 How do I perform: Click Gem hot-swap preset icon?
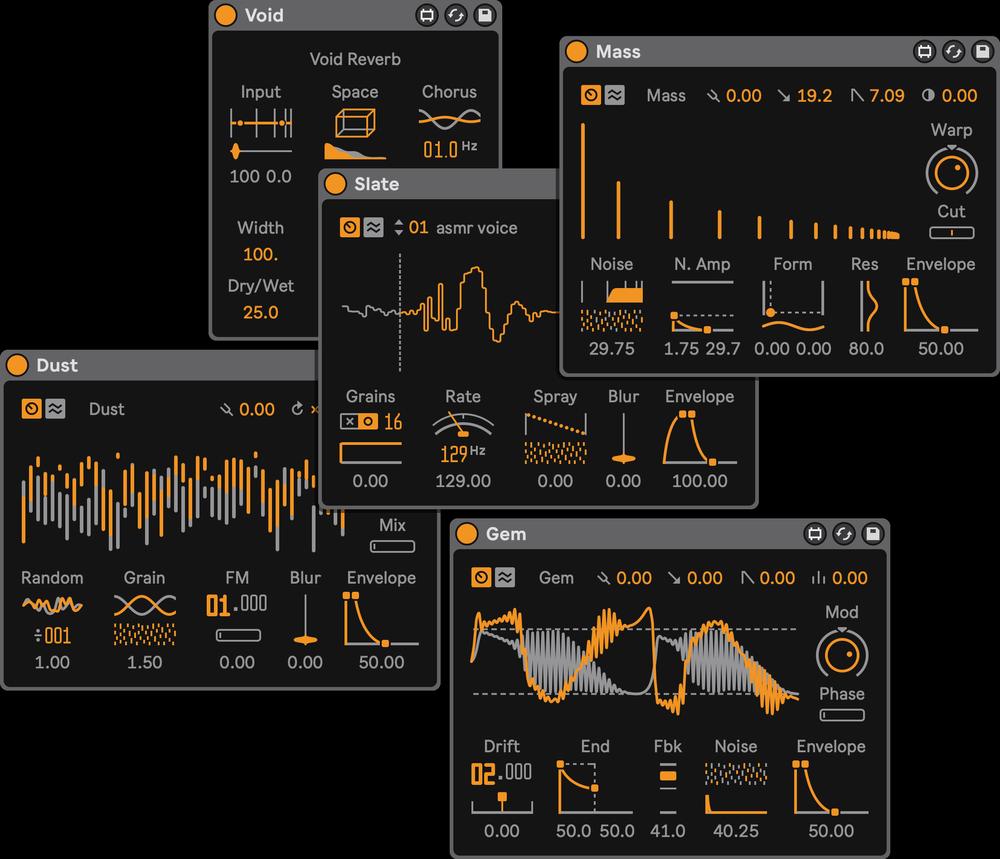(844, 533)
